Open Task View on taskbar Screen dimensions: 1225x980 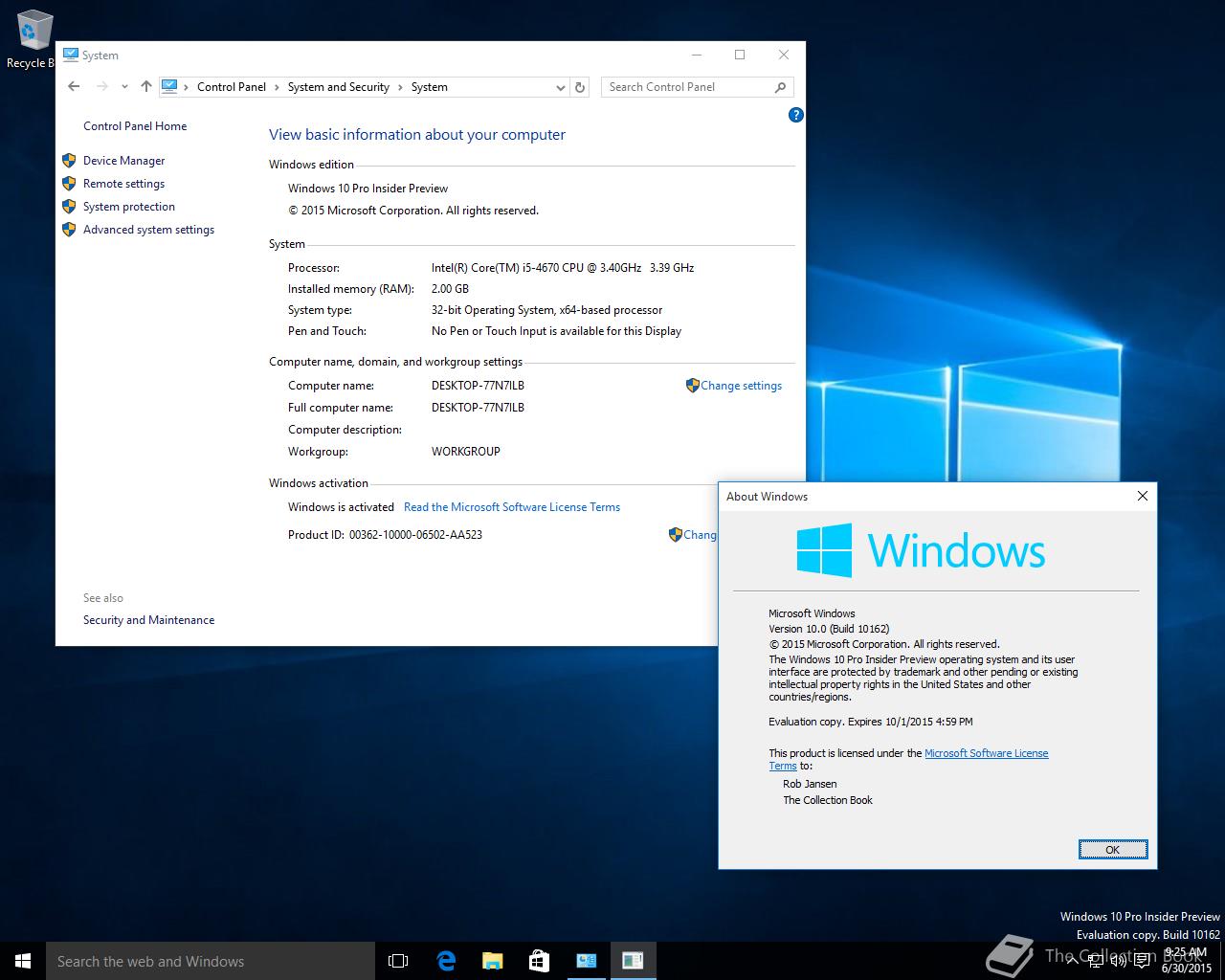pyautogui.click(x=398, y=961)
